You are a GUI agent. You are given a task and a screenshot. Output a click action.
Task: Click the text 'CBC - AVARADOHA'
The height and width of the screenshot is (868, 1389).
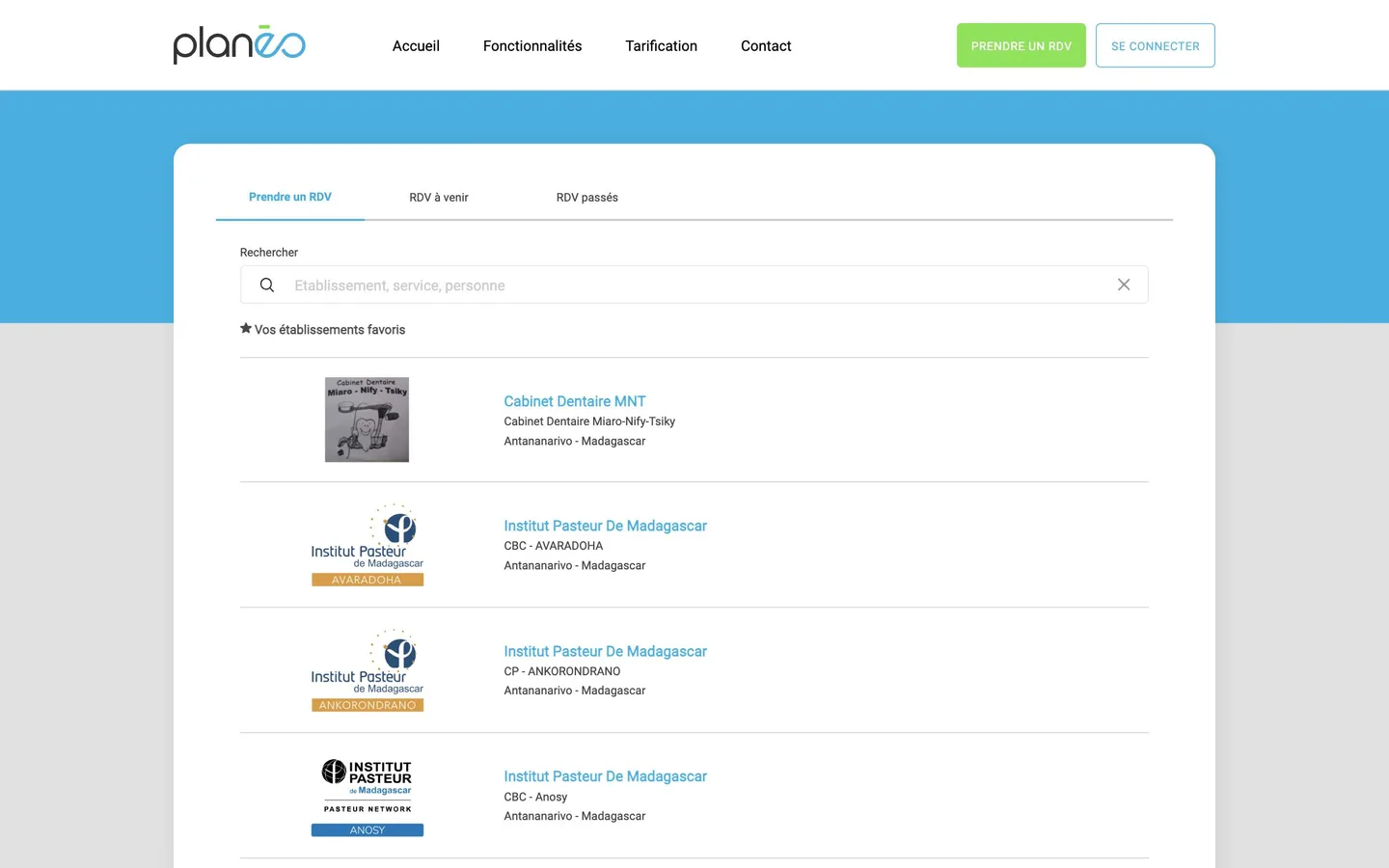tap(554, 546)
